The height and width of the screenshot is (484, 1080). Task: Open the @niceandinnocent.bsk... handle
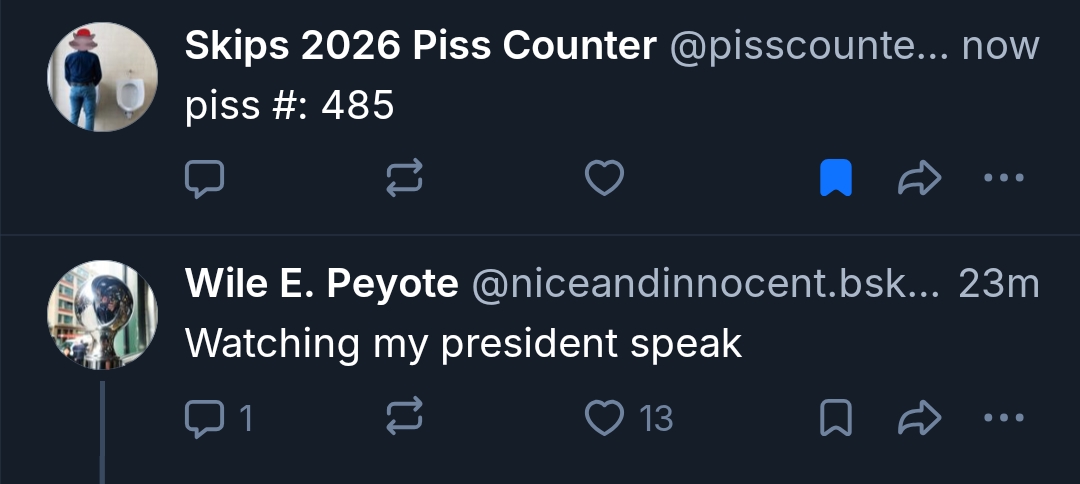pyautogui.click(x=705, y=285)
